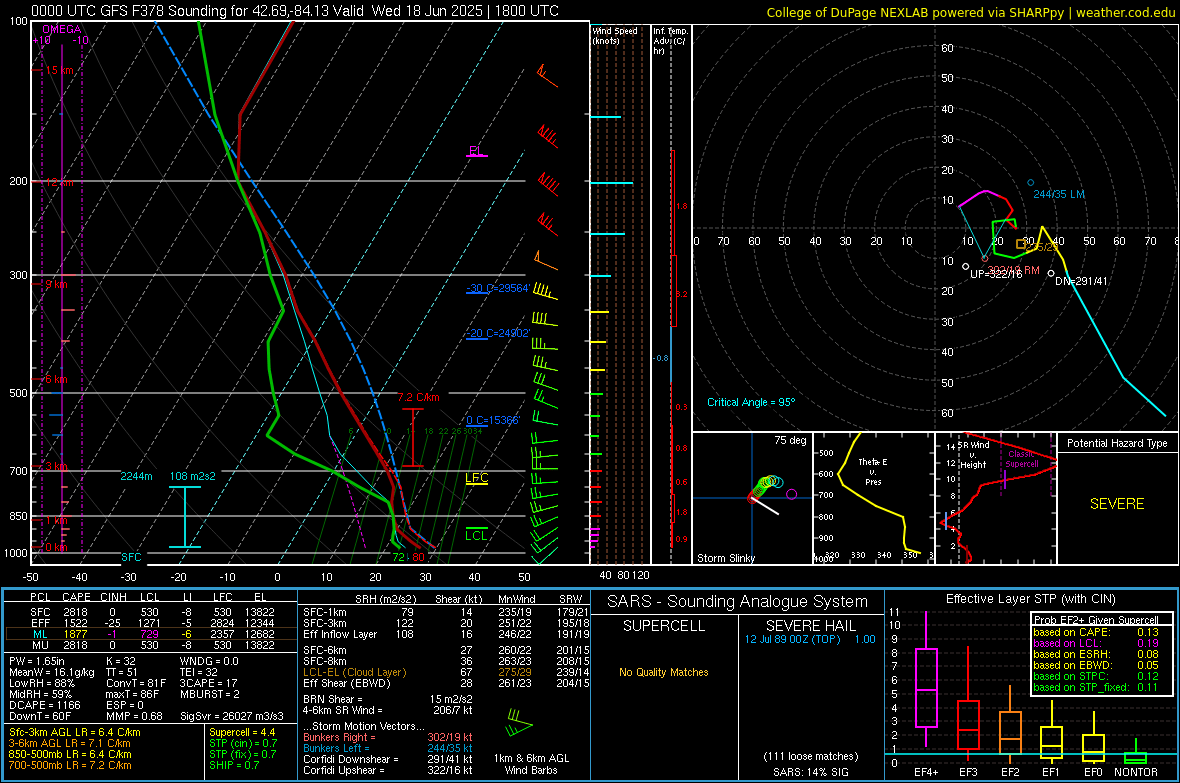The width and height of the screenshot is (1180, 783).
Task: Click the (111 loose matches) text
Action: pyautogui.click(x=810, y=756)
